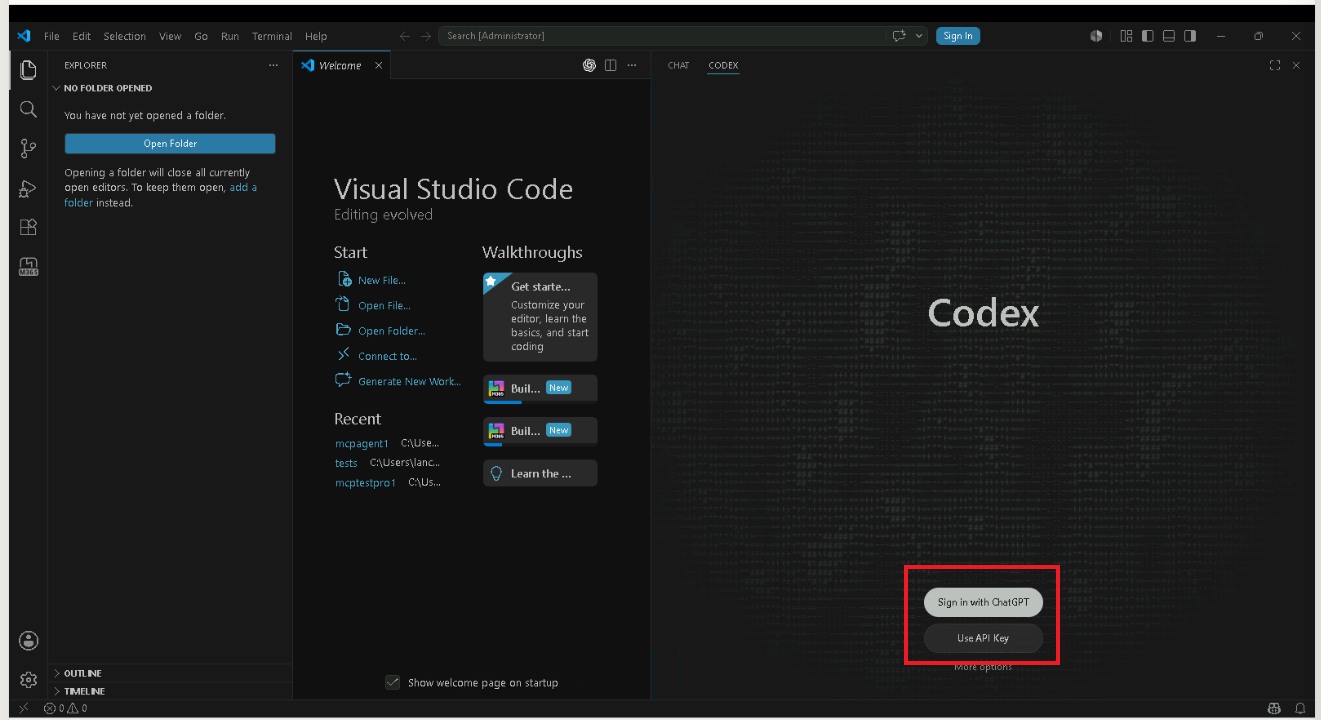Toggle the secondary side bar
This screenshot has width=1321, height=720.
[1189, 36]
